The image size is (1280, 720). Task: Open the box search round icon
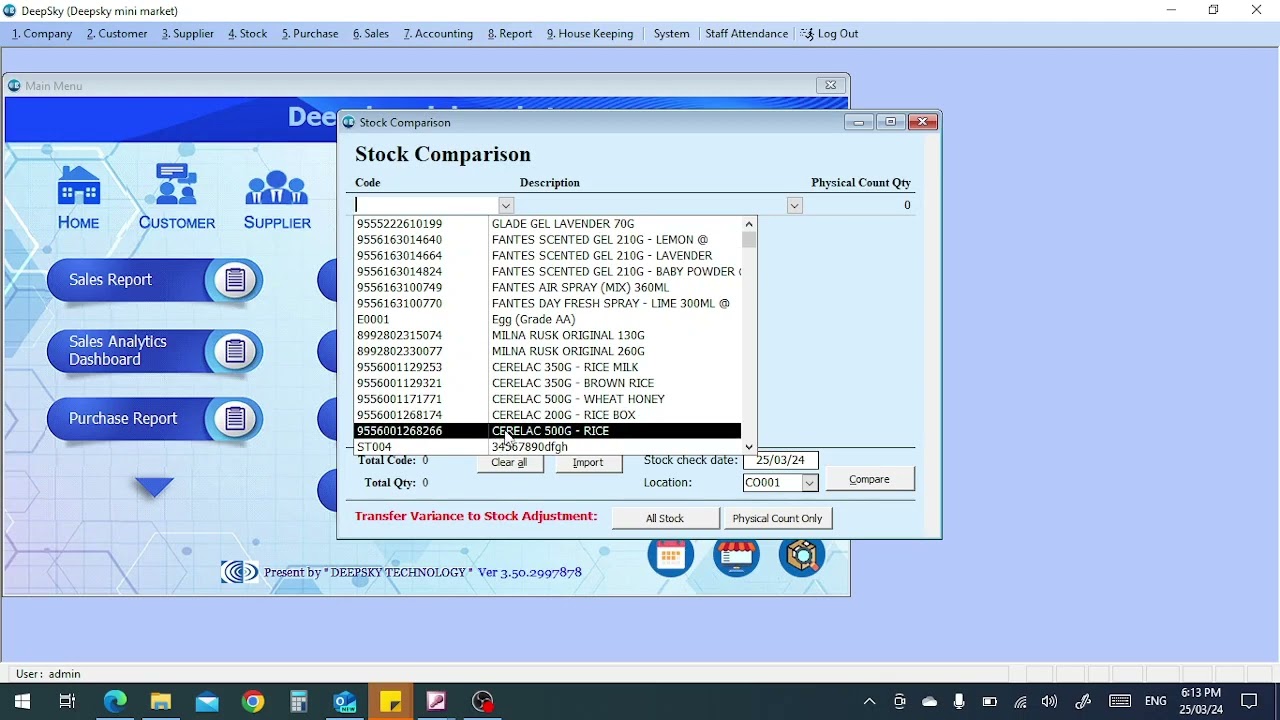click(802, 557)
